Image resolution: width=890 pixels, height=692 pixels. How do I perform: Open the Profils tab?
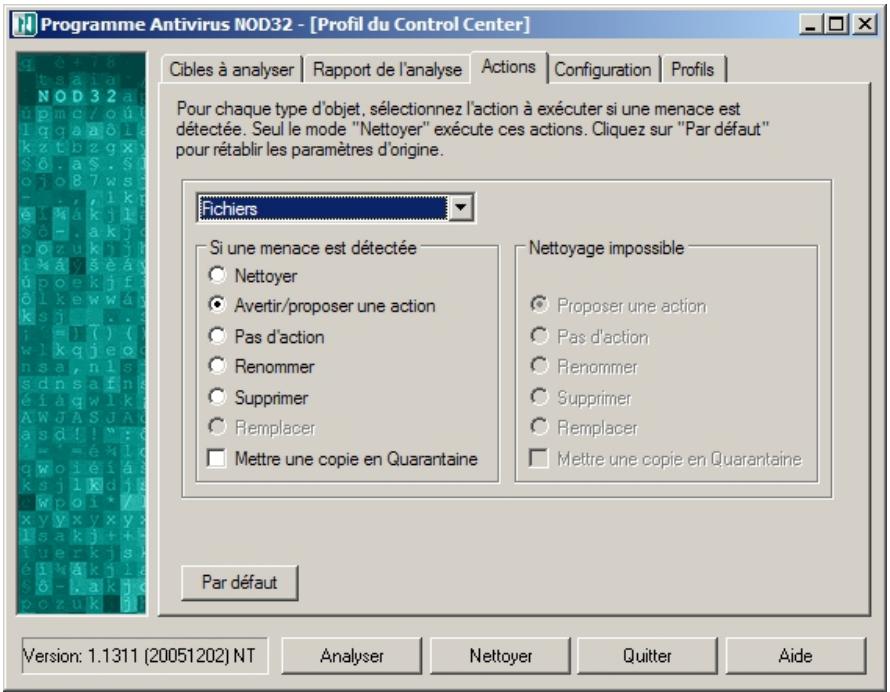click(692, 69)
